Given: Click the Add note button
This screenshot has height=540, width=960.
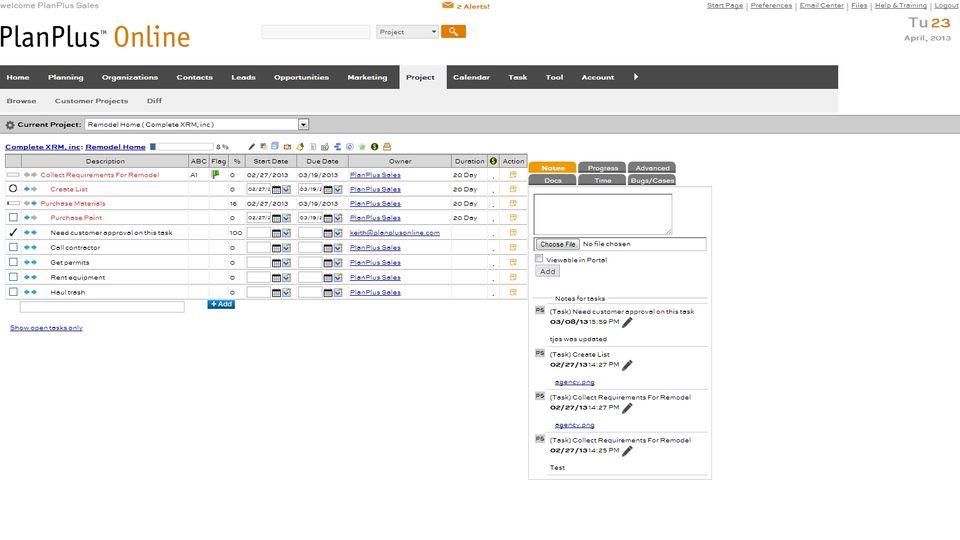Looking at the screenshot, I should (x=547, y=271).
